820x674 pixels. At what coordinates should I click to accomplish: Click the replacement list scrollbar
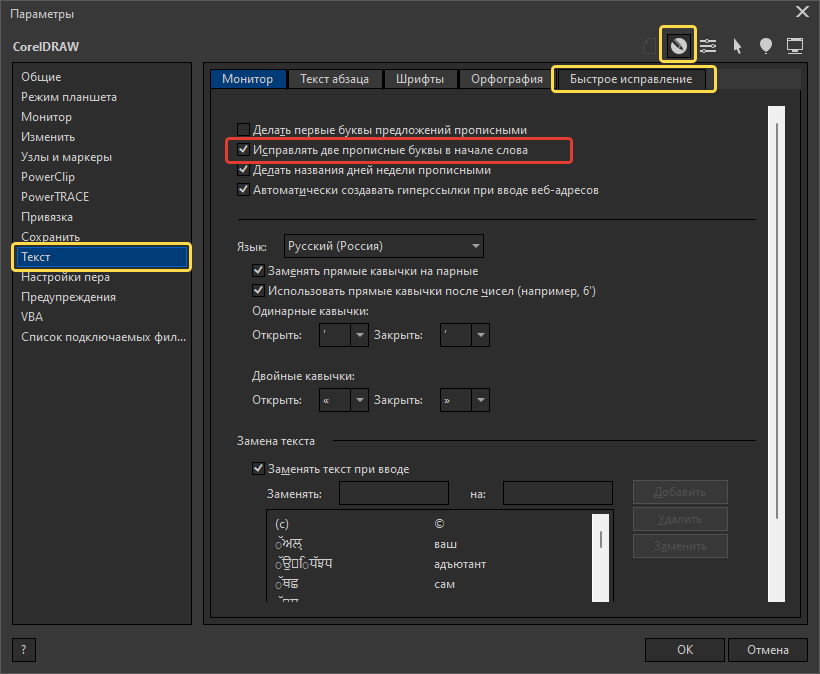tap(600, 557)
